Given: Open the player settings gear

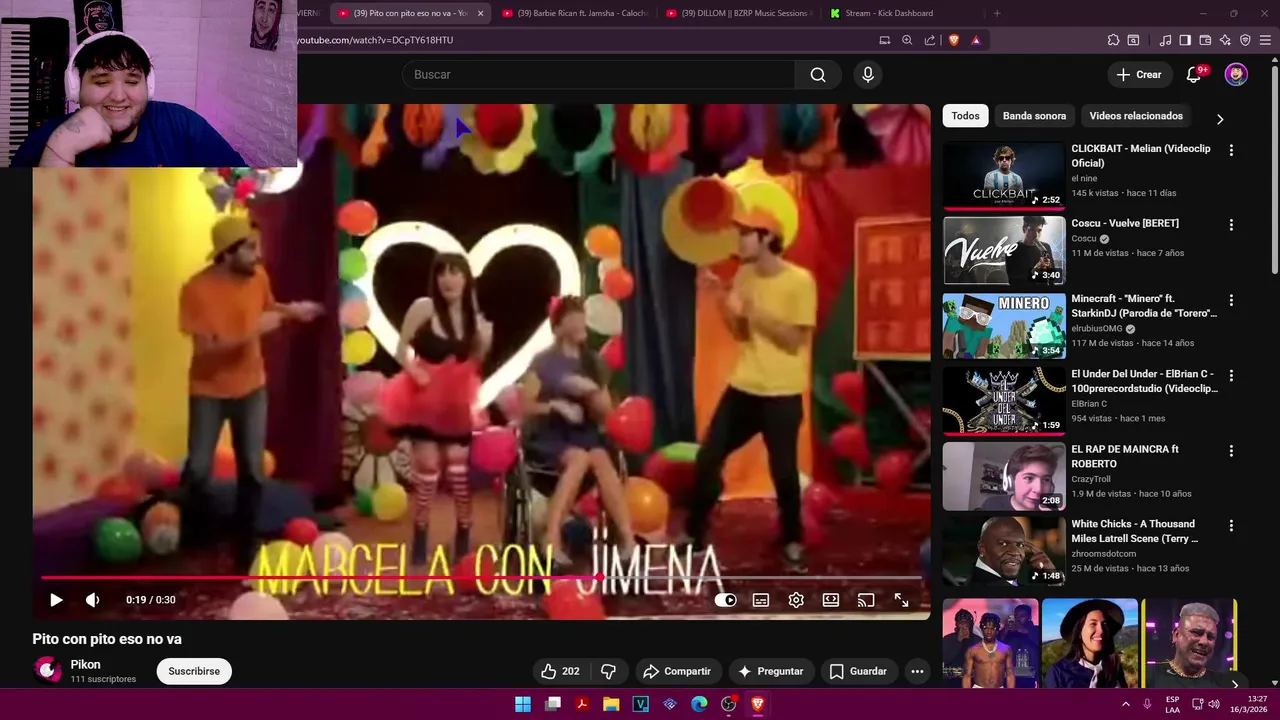Looking at the screenshot, I should click(796, 600).
